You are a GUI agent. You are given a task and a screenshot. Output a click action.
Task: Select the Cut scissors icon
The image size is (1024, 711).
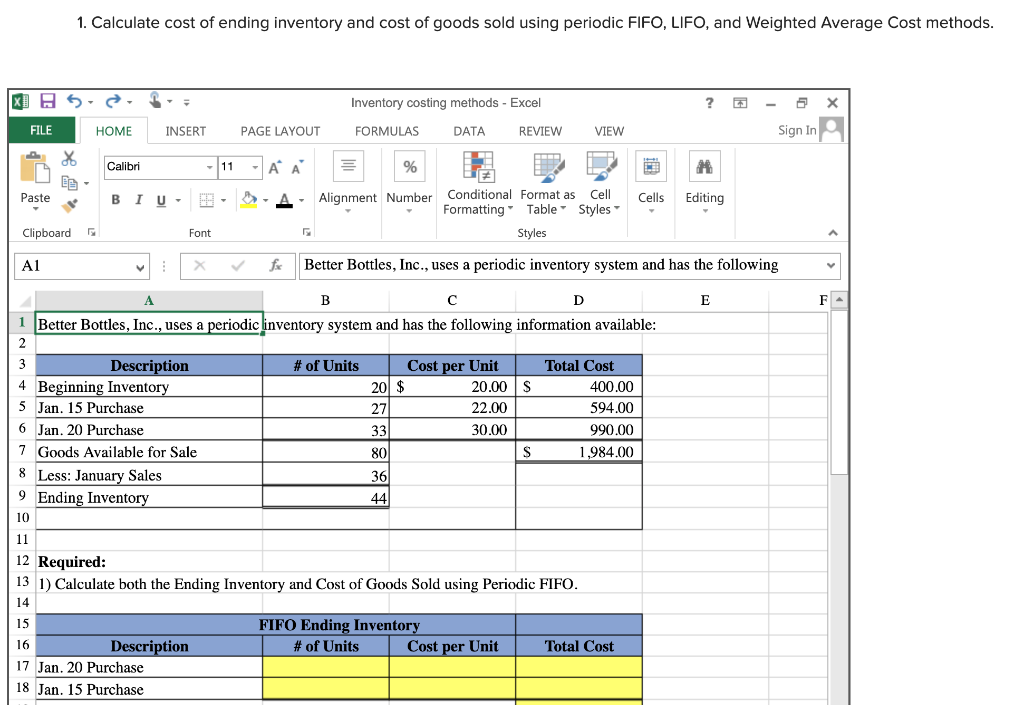click(69, 159)
